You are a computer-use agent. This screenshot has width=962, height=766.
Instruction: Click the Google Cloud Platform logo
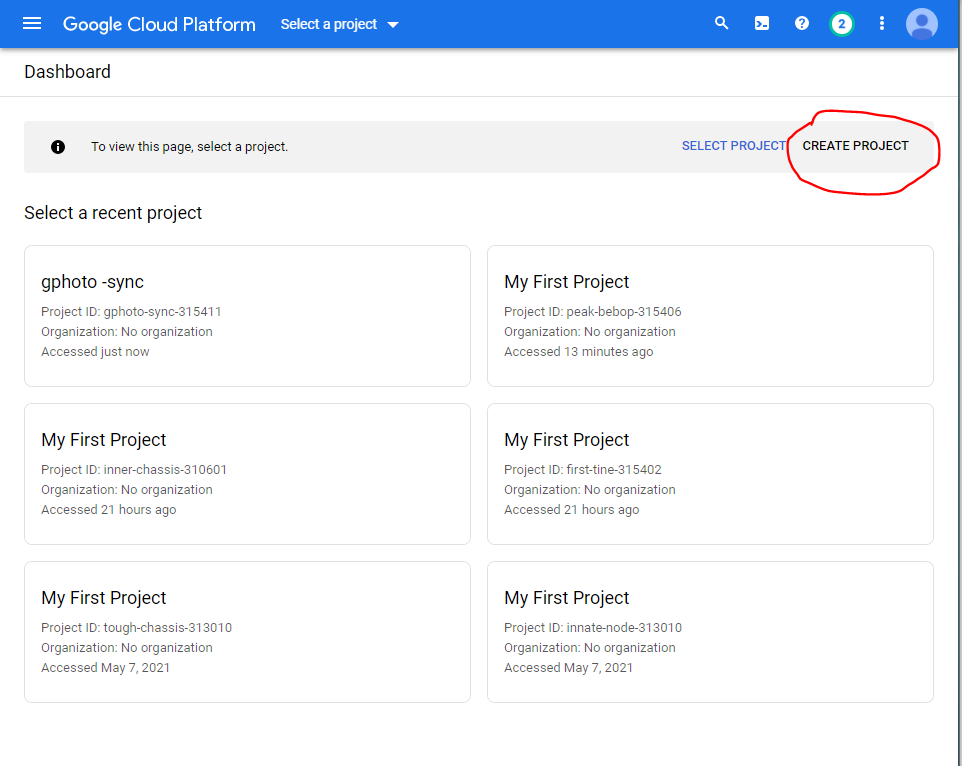pyautogui.click(x=159, y=24)
